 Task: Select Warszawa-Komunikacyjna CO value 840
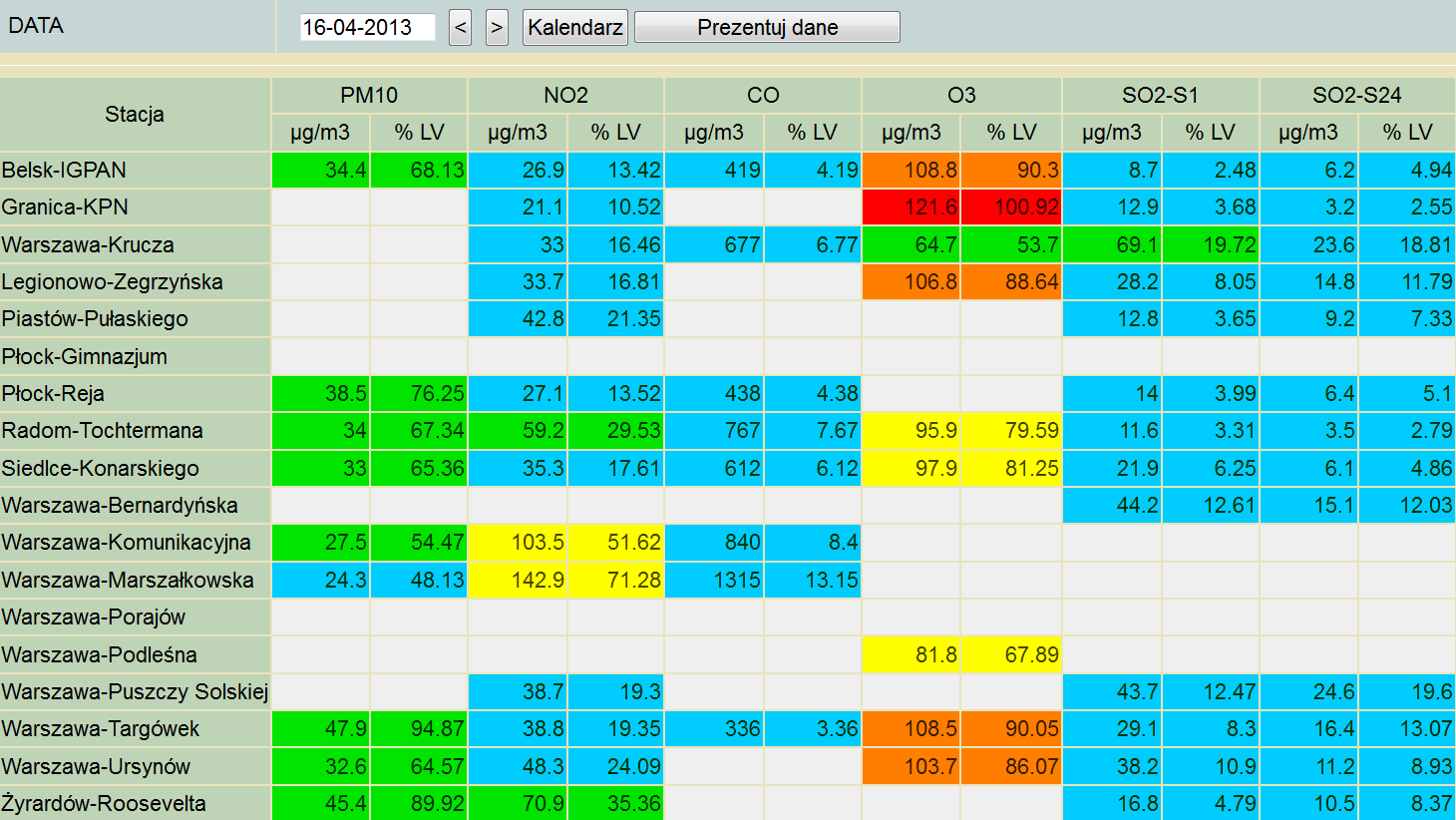714,542
